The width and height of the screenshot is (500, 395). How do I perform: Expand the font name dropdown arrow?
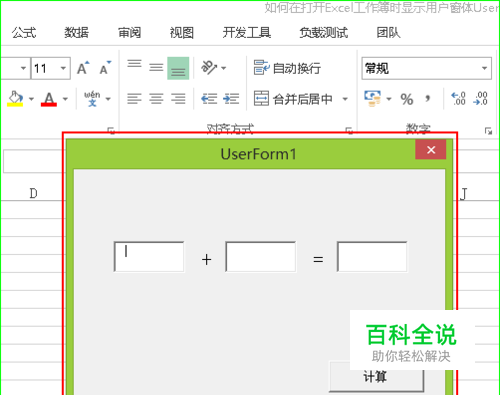pyautogui.click(x=23, y=68)
